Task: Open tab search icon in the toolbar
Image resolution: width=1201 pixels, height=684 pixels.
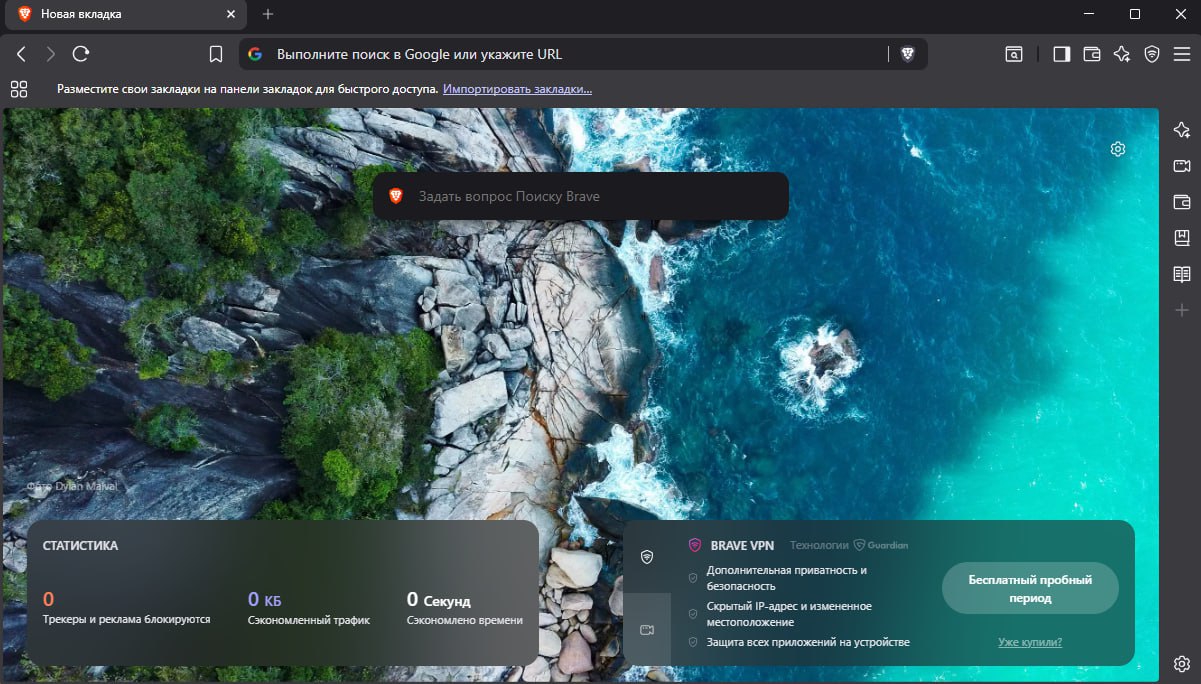Action: tap(1014, 54)
